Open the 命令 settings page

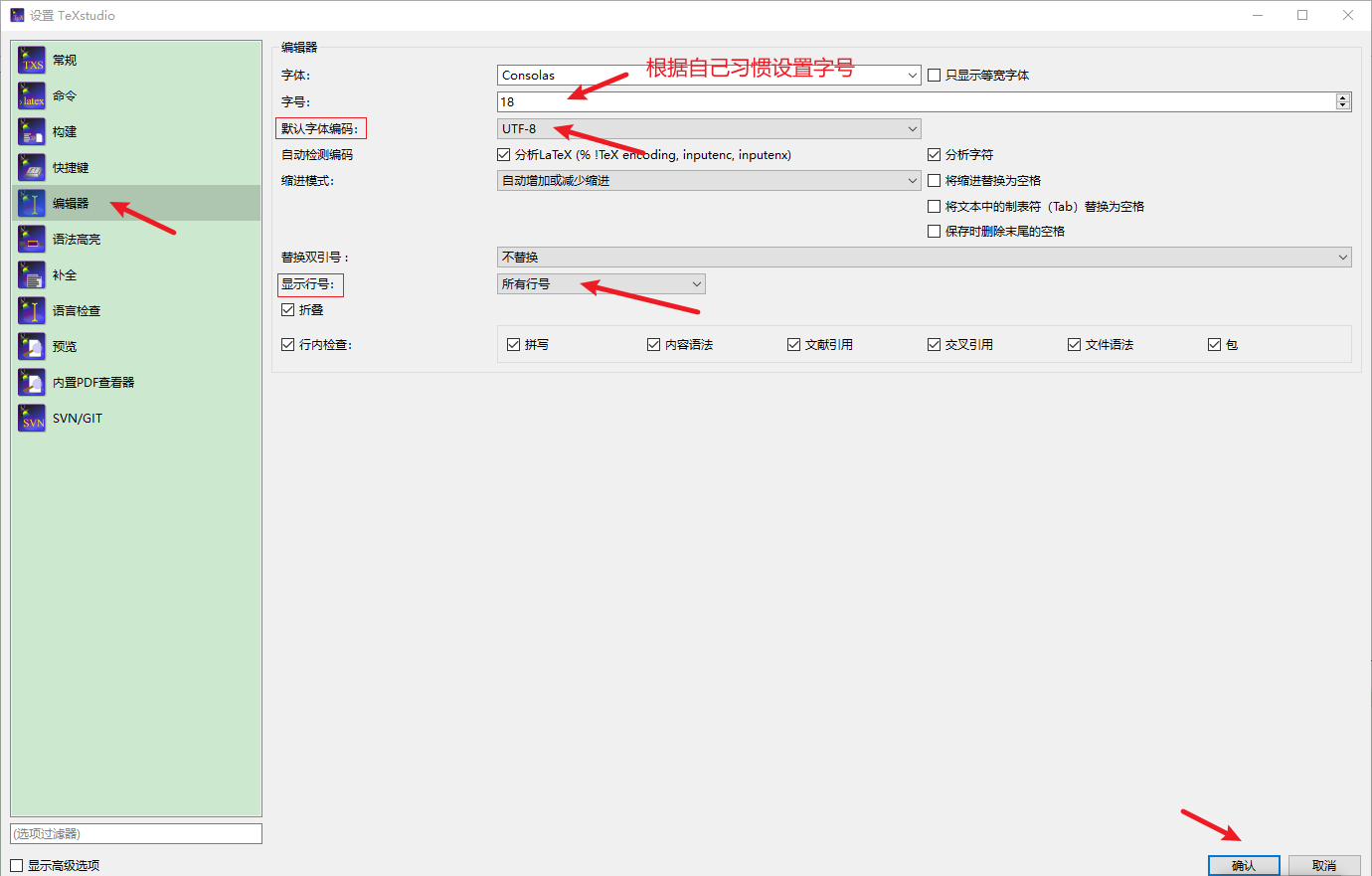135,95
